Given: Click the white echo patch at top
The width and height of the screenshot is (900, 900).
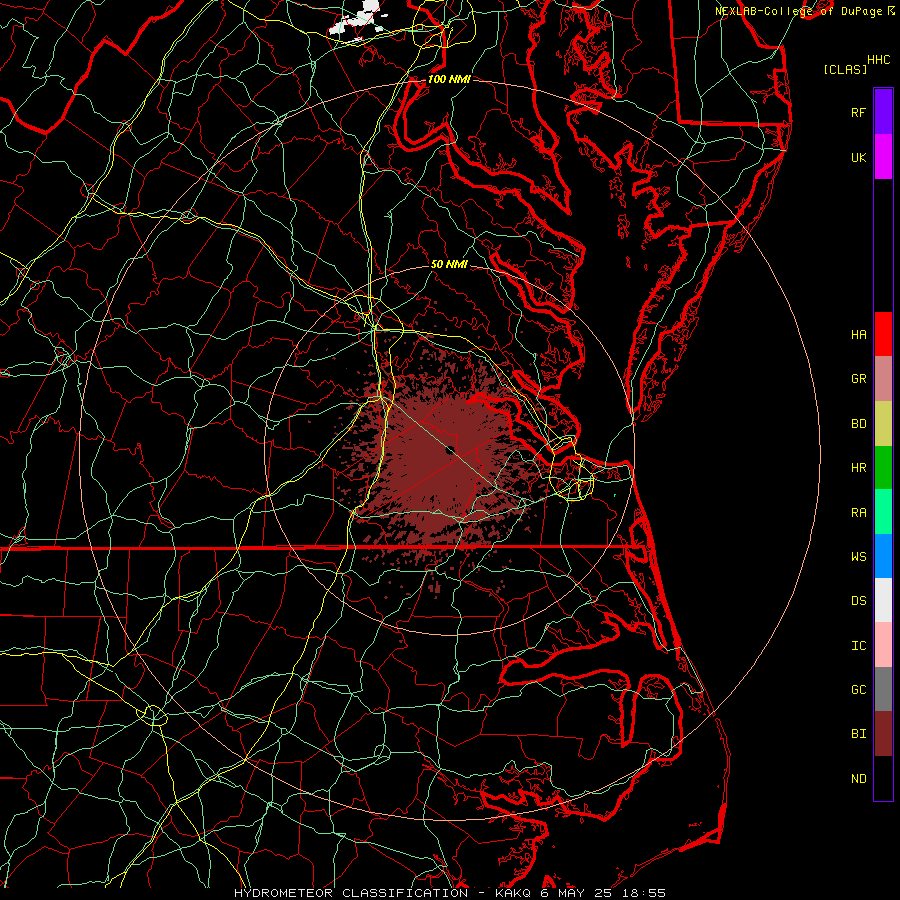Looking at the screenshot, I should [358, 21].
